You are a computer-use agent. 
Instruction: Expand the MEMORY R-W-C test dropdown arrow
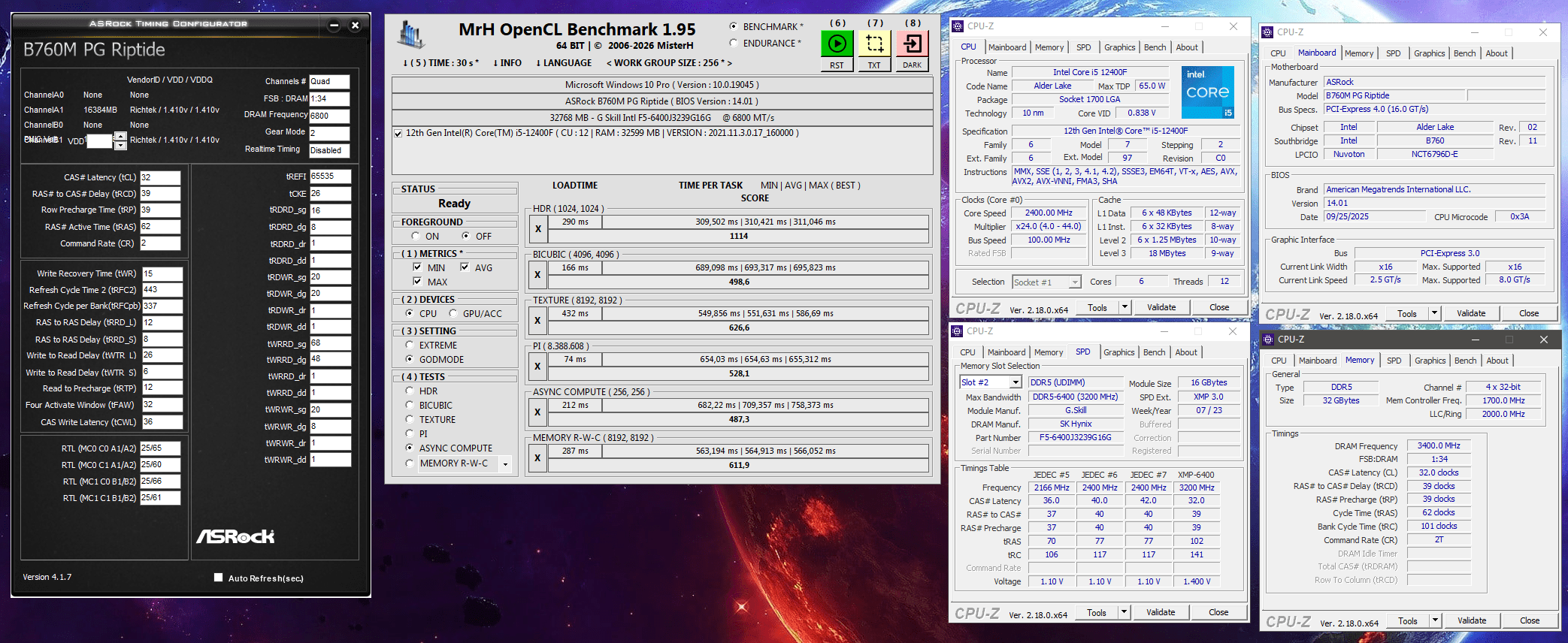coord(505,464)
